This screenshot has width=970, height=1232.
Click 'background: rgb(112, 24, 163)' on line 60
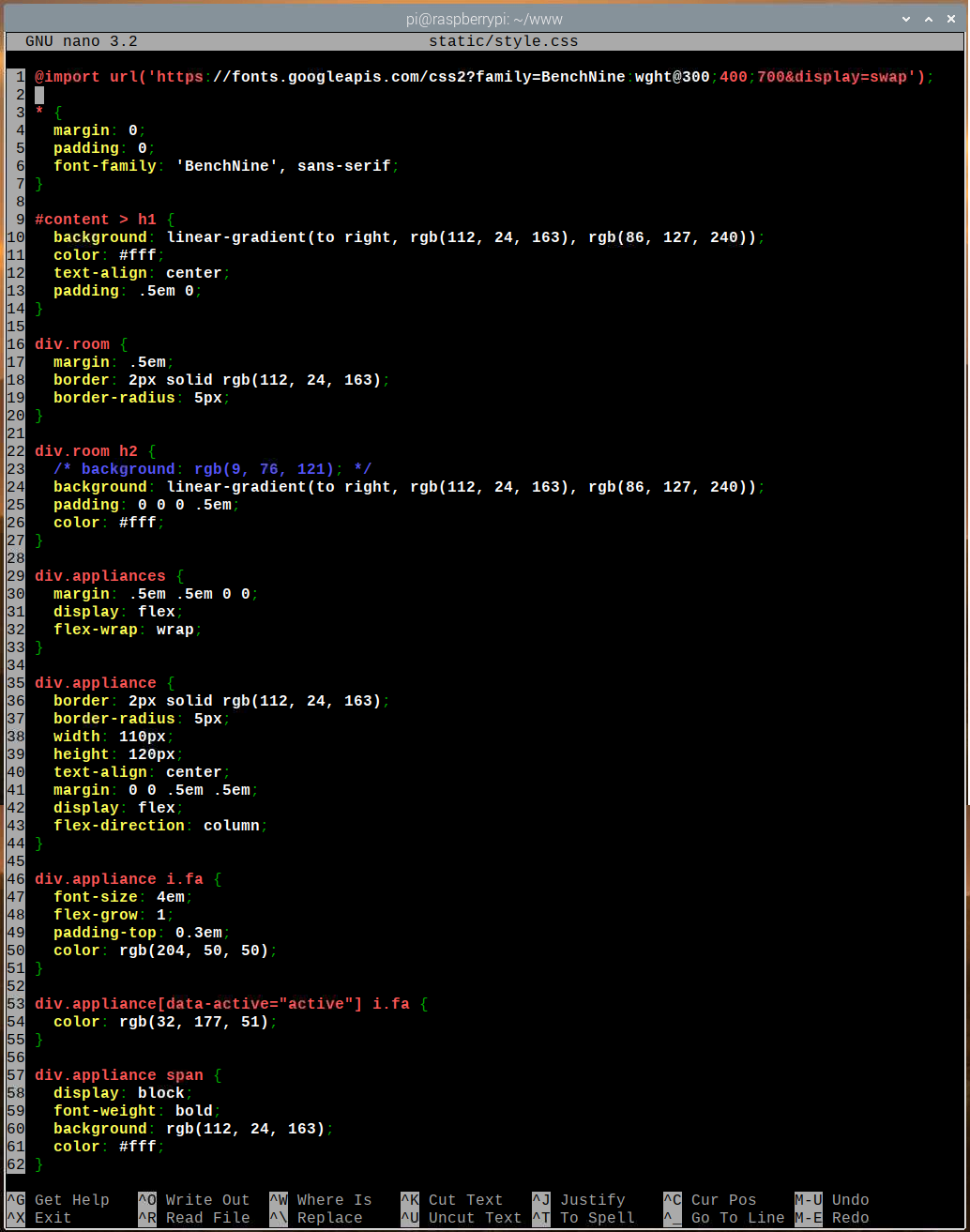tap(194, 1129)
